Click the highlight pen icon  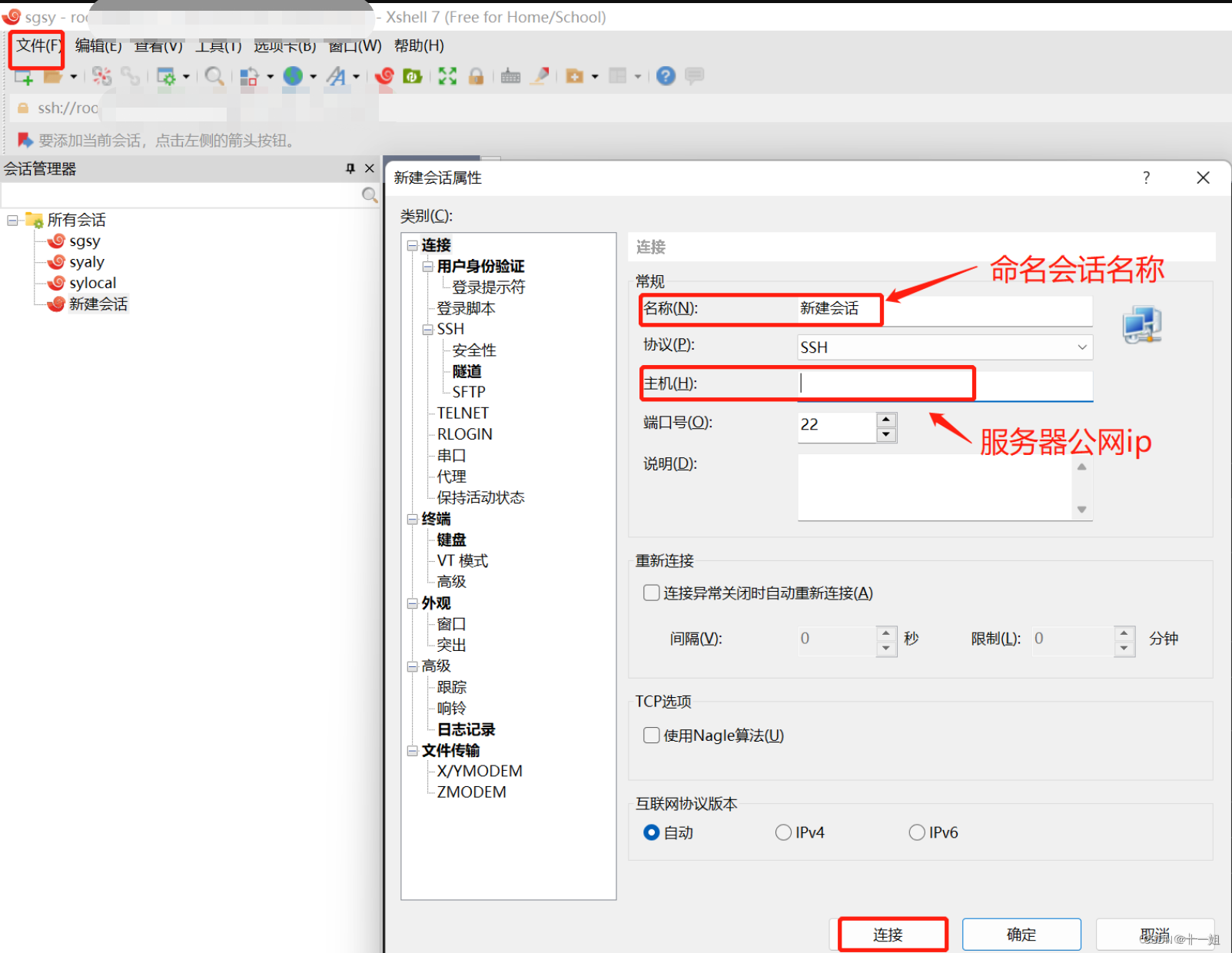[541, 75]
